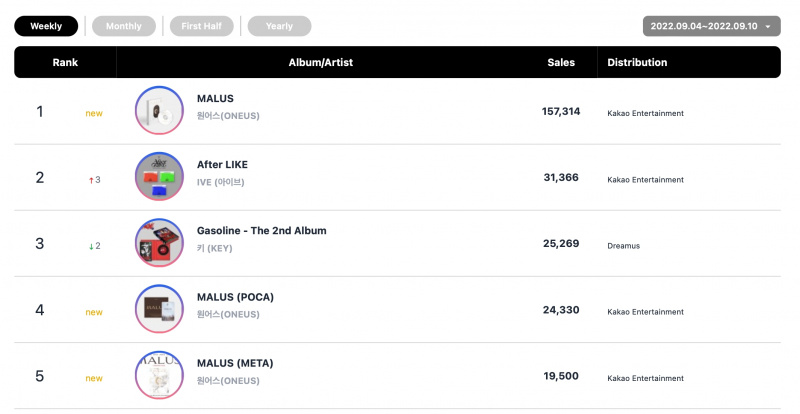This screenshot has height=414, width=800.
Task: Open the After LIKE album title link
Action: [x=222, y=164]
